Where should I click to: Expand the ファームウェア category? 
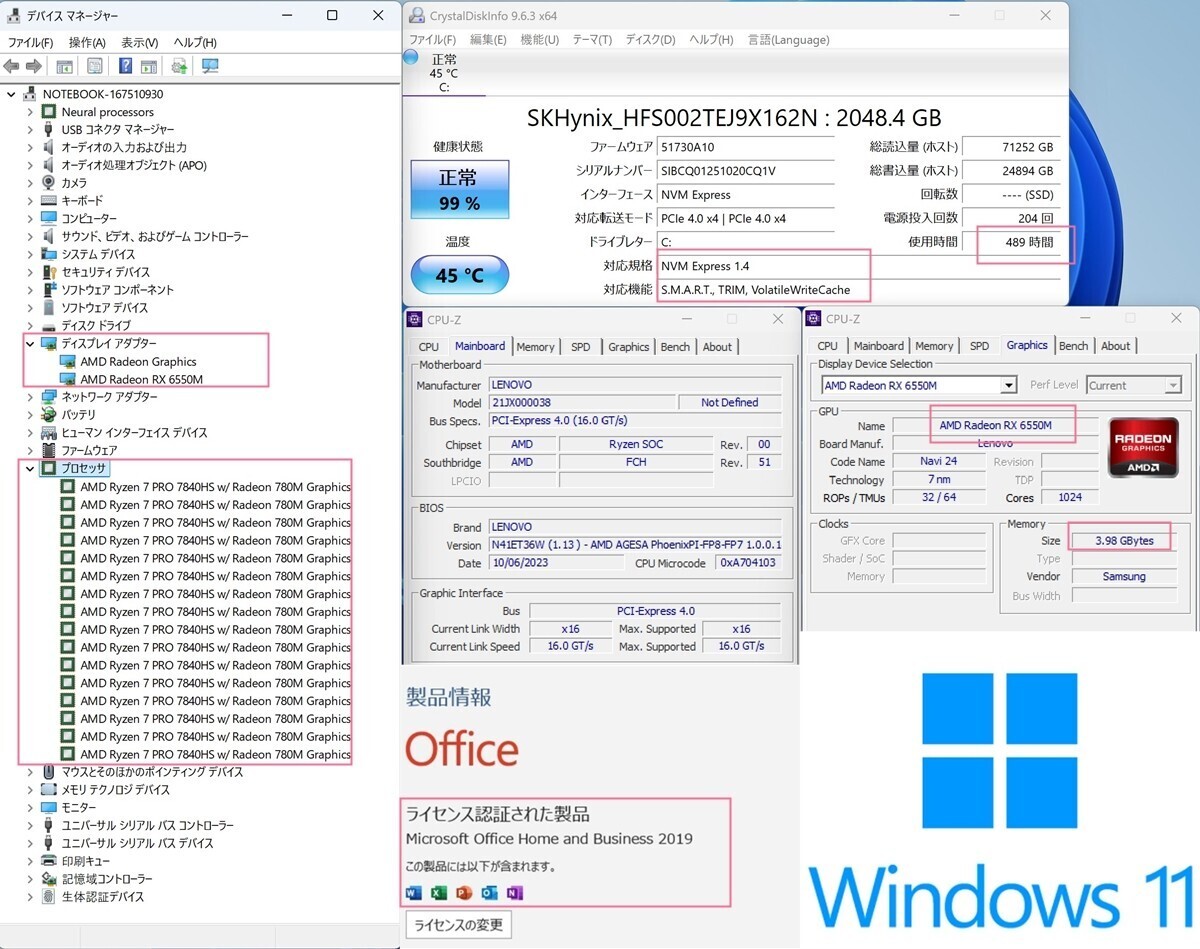coord(30,450)
